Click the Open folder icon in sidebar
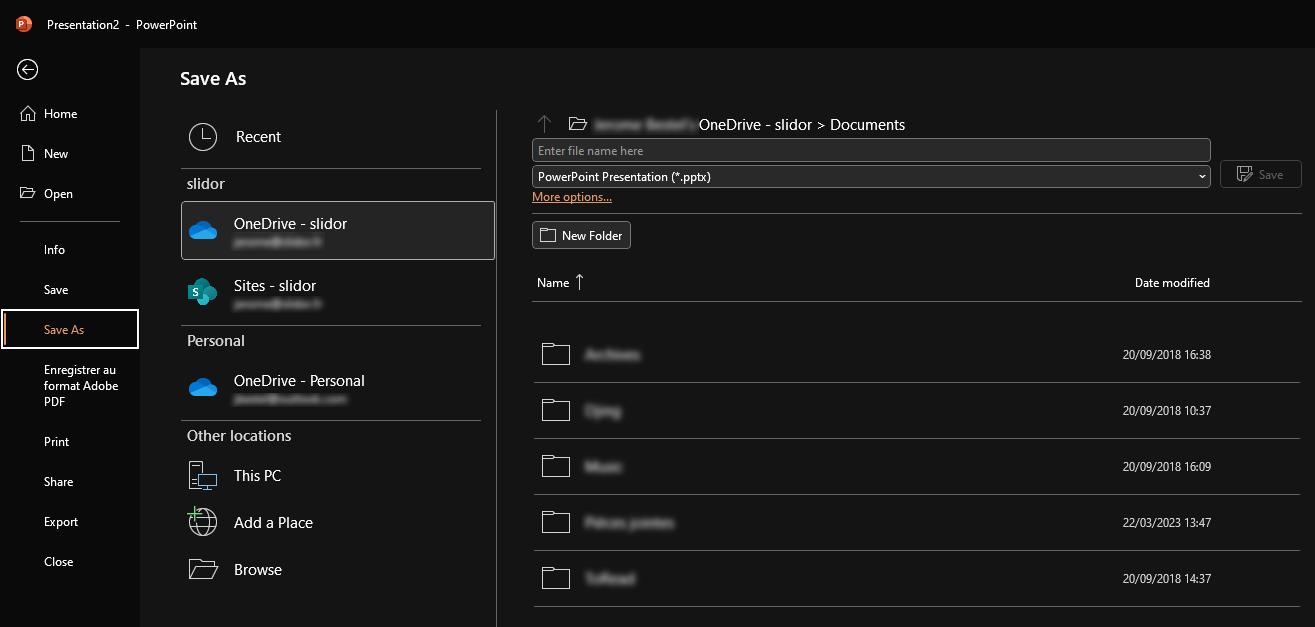 point(28,194)
